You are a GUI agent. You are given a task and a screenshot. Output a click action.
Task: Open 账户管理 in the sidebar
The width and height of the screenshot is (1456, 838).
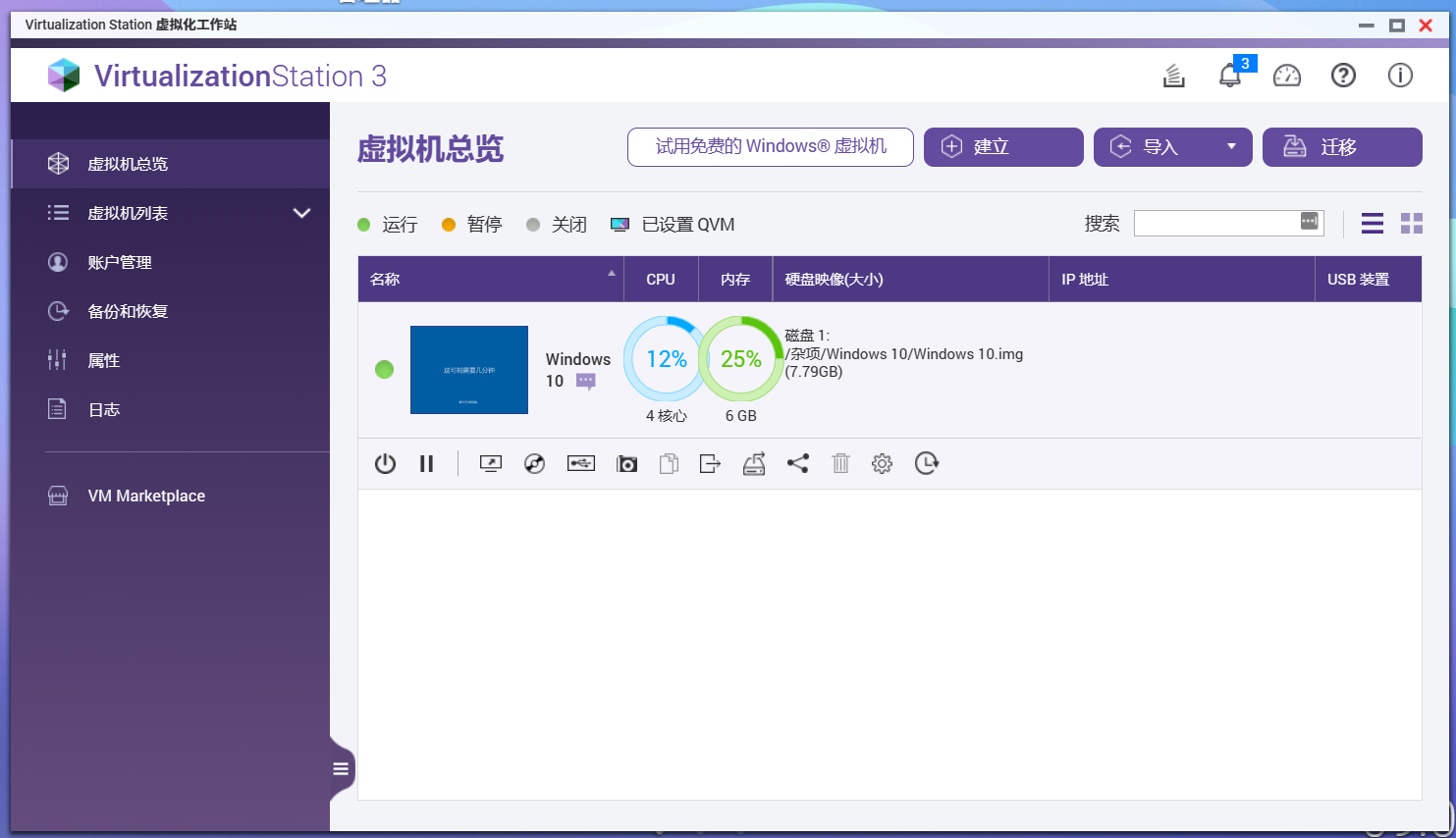170,262
